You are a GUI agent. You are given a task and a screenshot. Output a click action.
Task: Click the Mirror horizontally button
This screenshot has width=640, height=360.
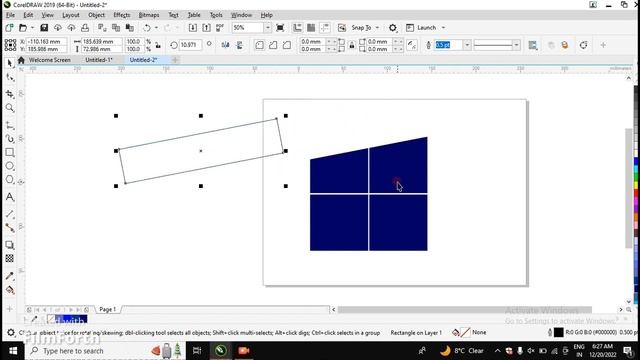[225, 45]
